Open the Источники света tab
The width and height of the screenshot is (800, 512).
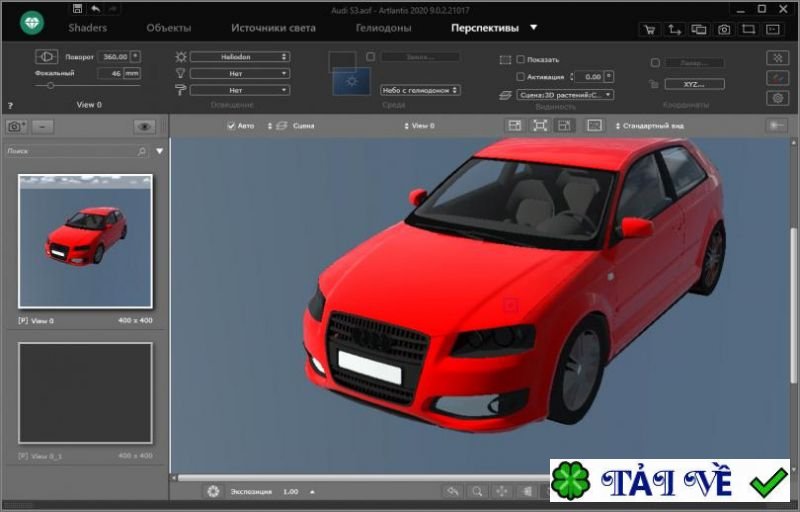[x=273, y=28]
